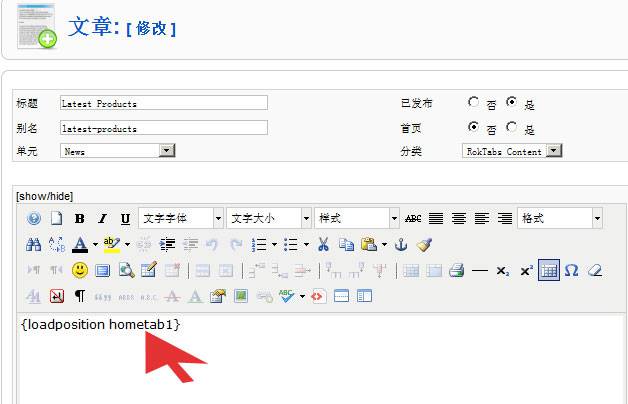Image resolution: width=628 pixels, height=404 pixels.
Task: Toggle underline formatting
Action: [x=125, y=219]
